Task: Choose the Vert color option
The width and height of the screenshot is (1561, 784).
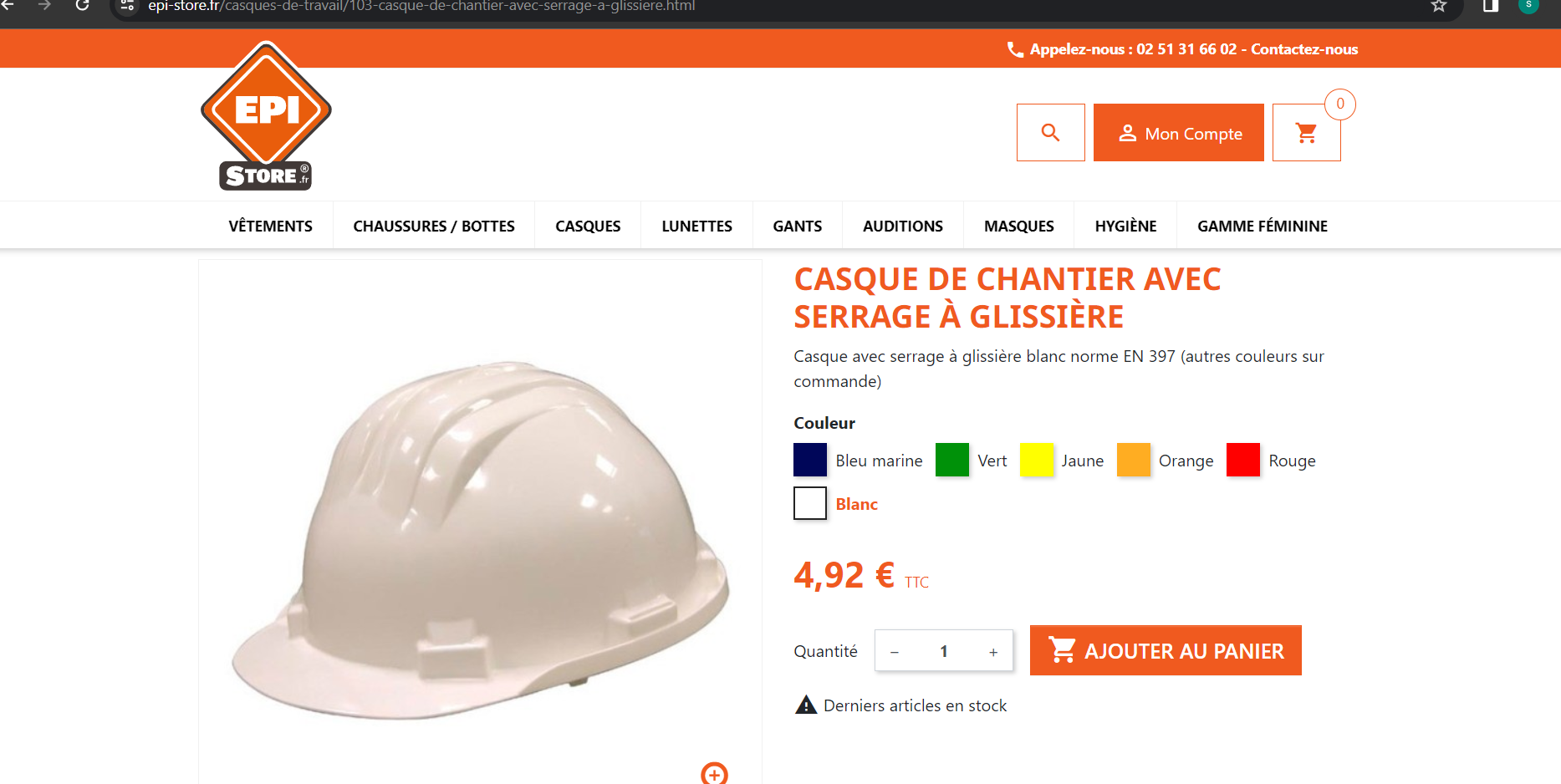Action: [951, 460]
